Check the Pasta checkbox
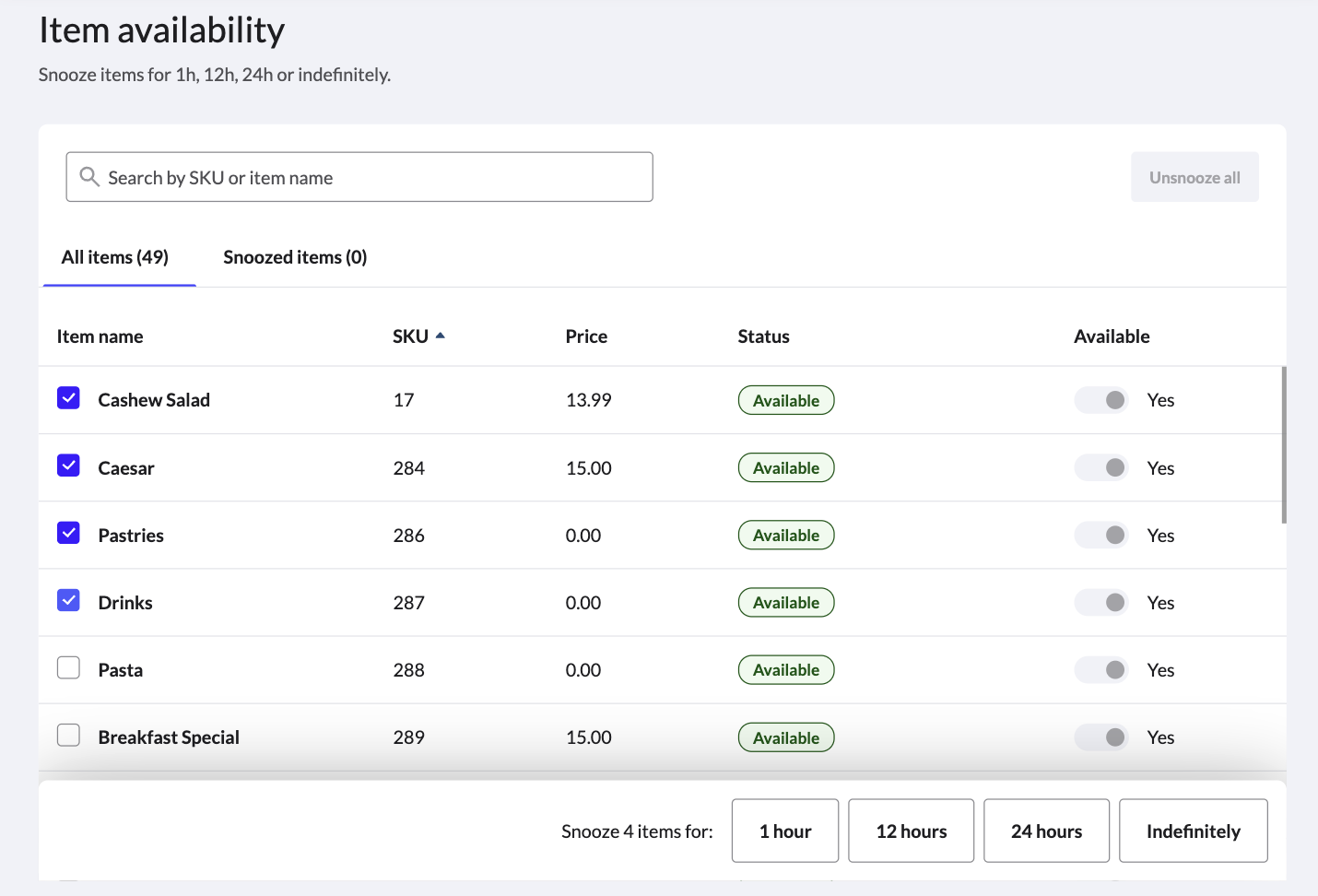The height and width of the screenshot is (896, 1318). 68,667
